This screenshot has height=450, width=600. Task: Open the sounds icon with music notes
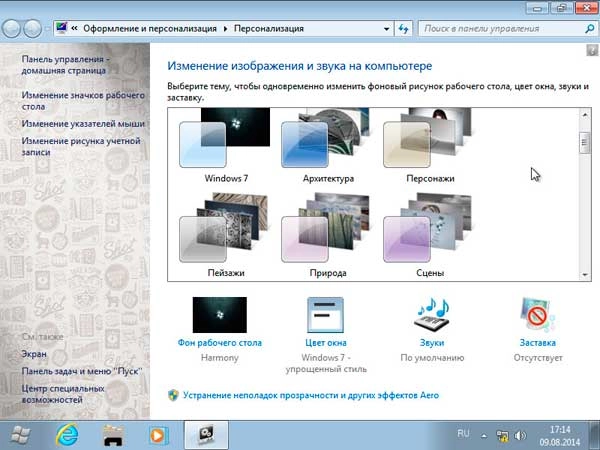click(432, 314)
